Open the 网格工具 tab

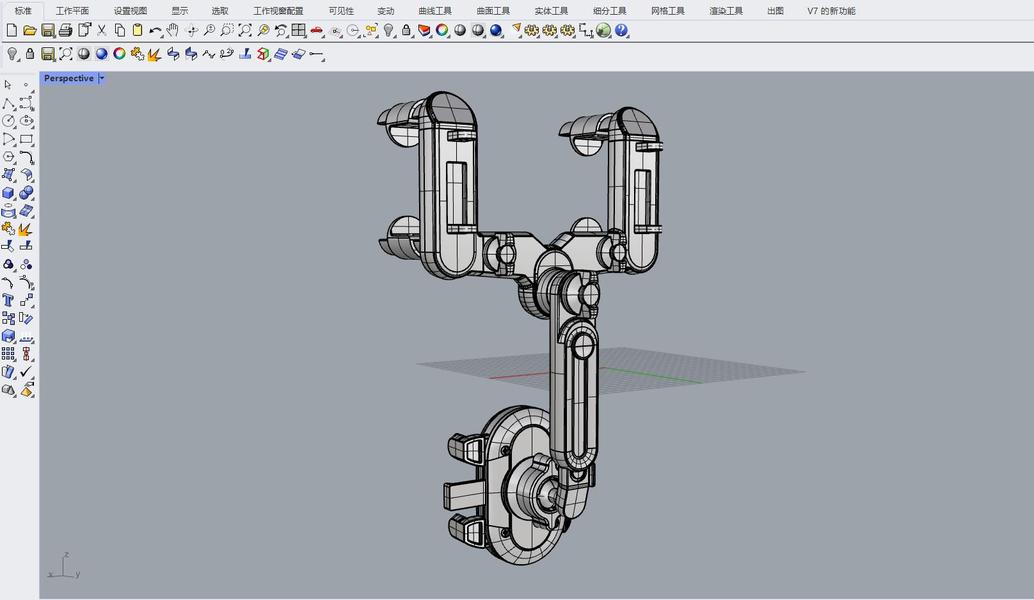pyautogui.click(x=667, y=11)
